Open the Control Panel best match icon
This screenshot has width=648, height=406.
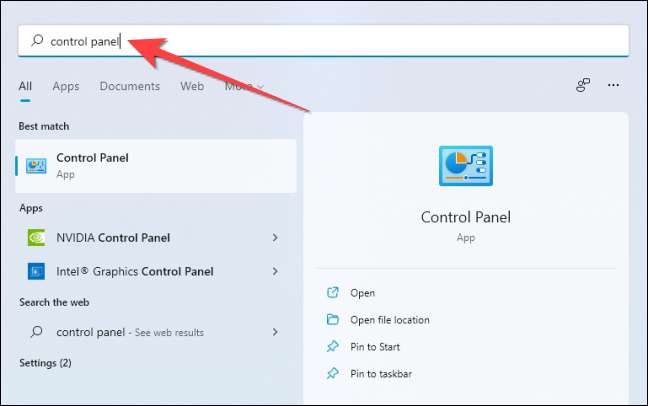pos(36,166)
